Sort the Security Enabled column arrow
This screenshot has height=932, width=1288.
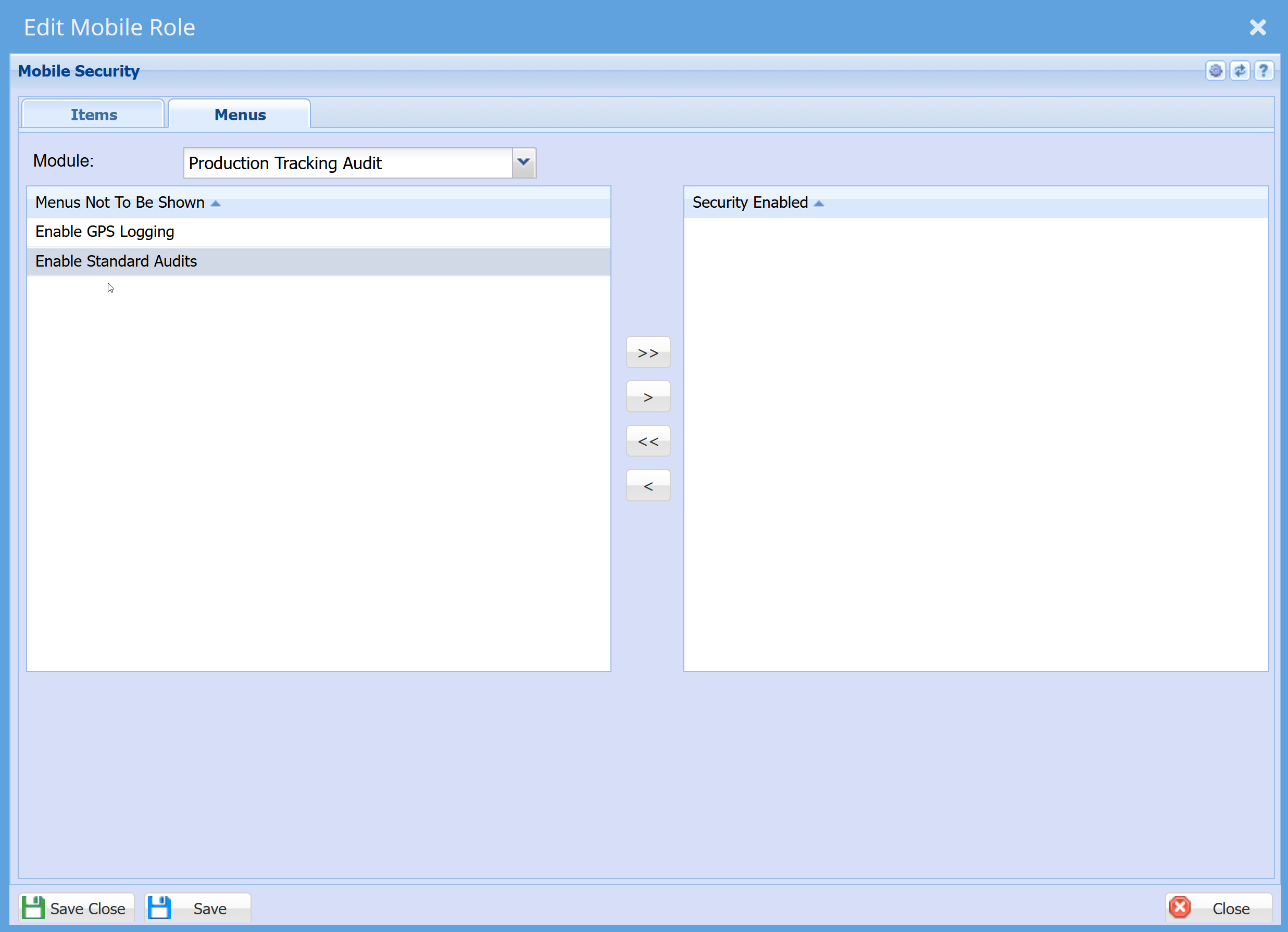pos(819,203)
